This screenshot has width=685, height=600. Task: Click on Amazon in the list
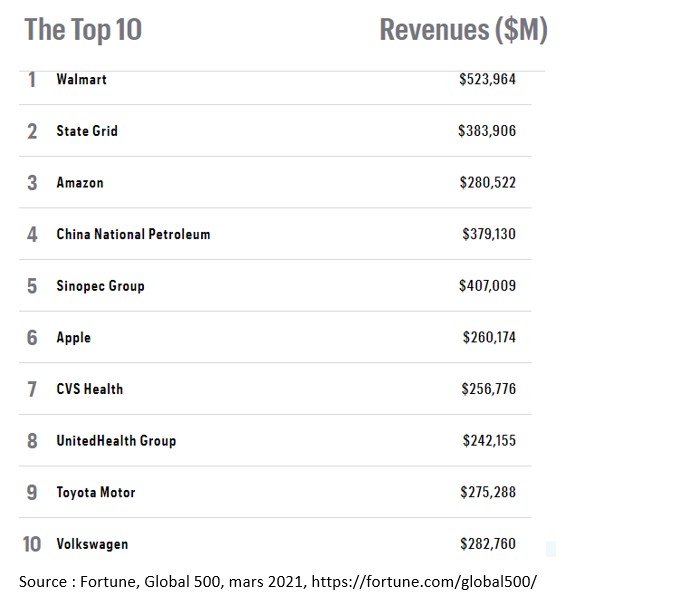tap(80, 183)
